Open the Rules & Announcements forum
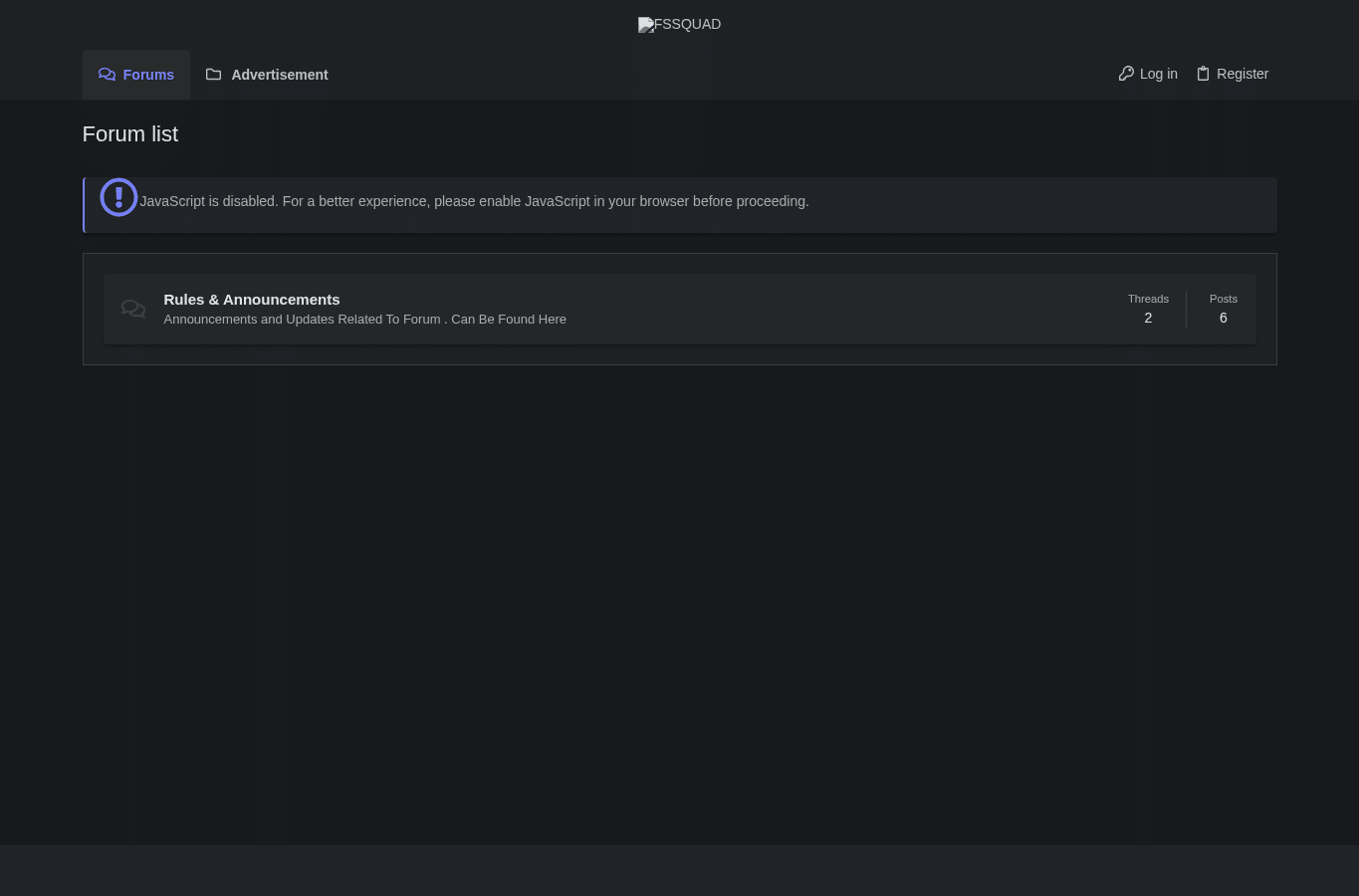Screen dimensions: 1359x896 (252, 300)
